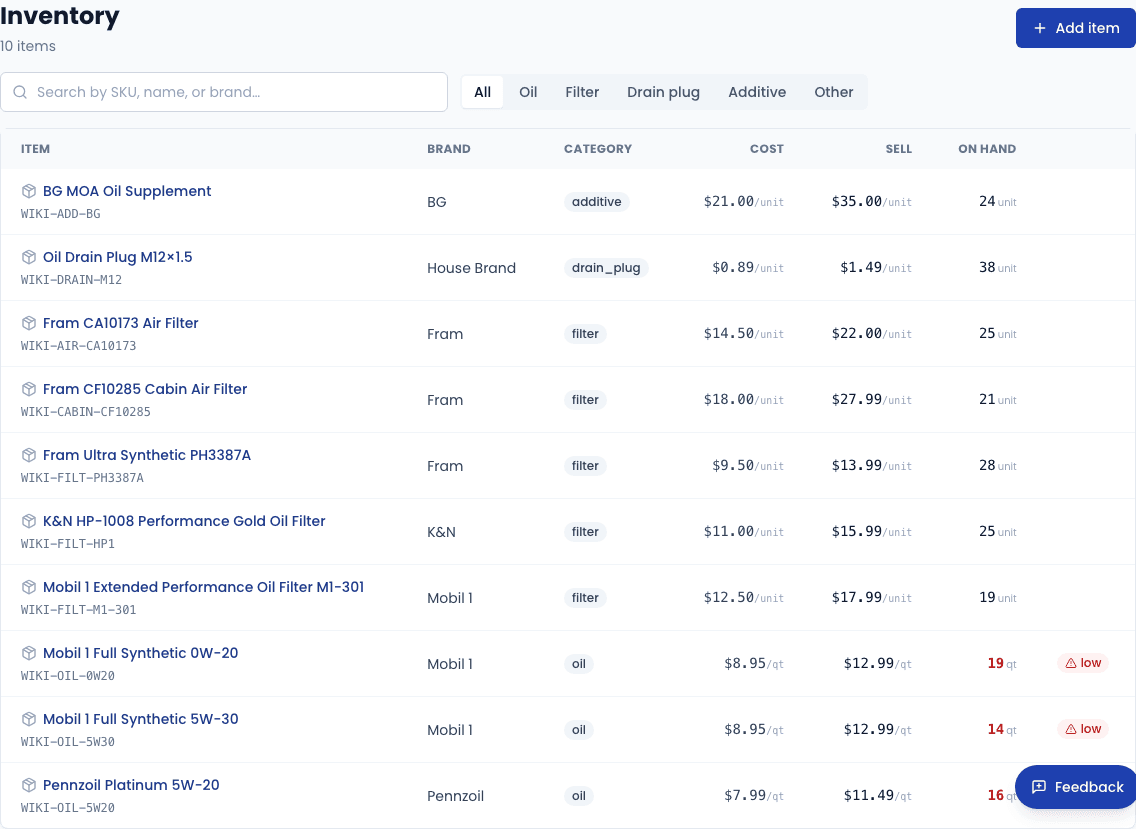Screen dimensions: 1136x829
Task: Show all inventory categories with the All tab
Action: click(x=483, y=92)
